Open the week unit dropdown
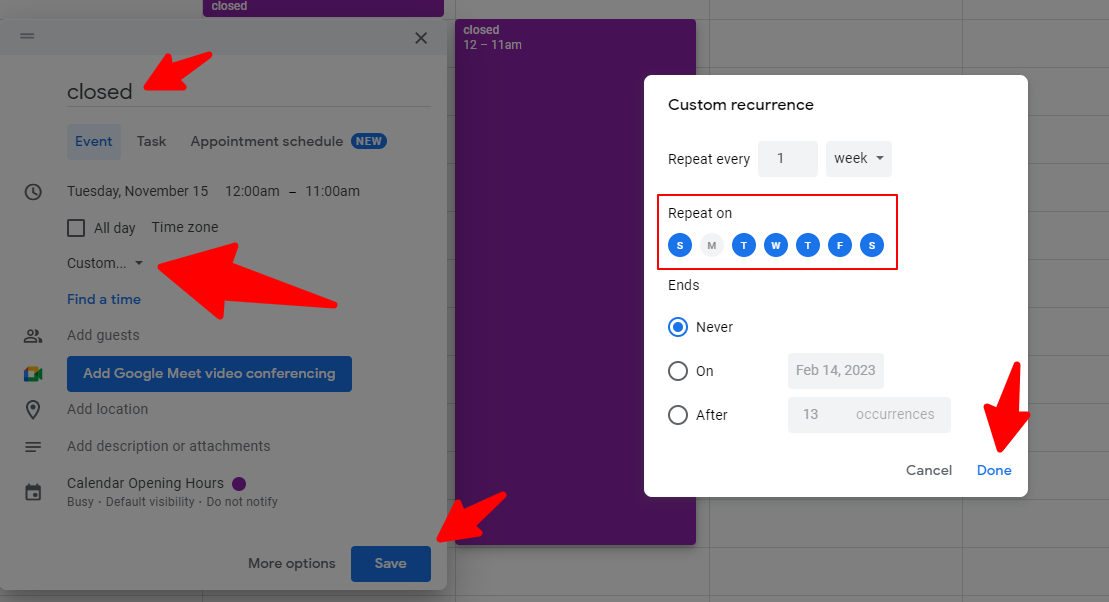Screen dimensions: 1109x602 point(858,158)
